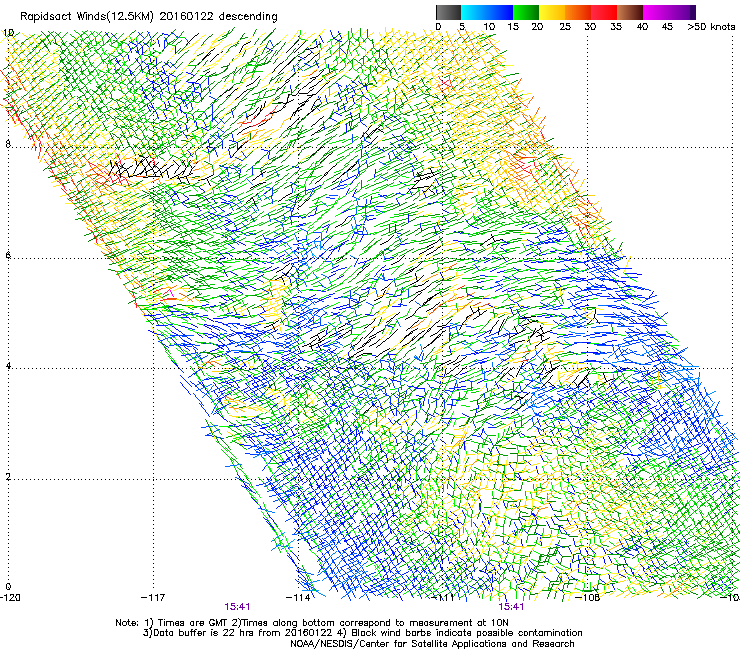Select the blue 5-15 knots legend swatch
The width and height of the screenshot is (740, 650).
click(x=487, y=12)
